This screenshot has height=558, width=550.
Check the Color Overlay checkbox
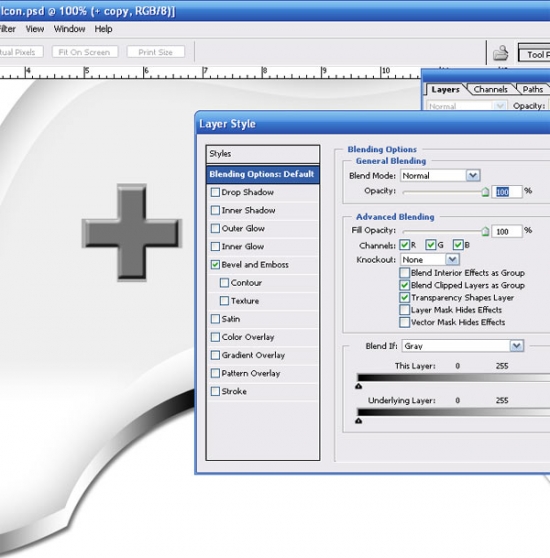coord(215,337)
